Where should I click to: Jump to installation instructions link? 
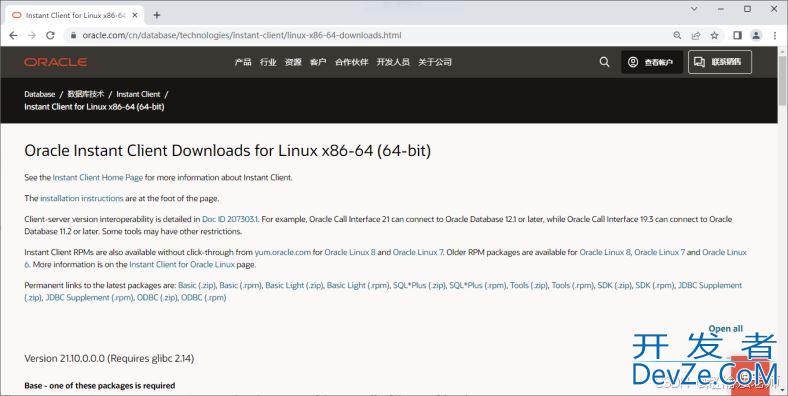pos(81,198)
